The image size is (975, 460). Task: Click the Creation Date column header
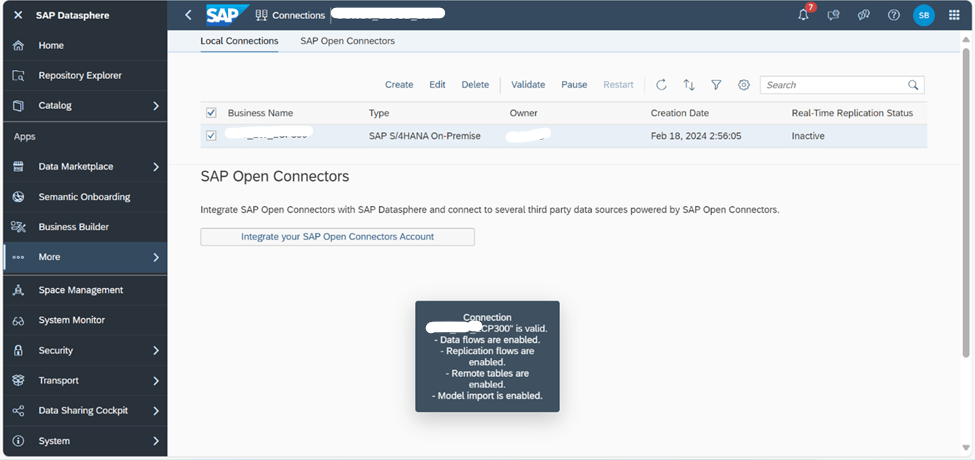coord(680,113)
